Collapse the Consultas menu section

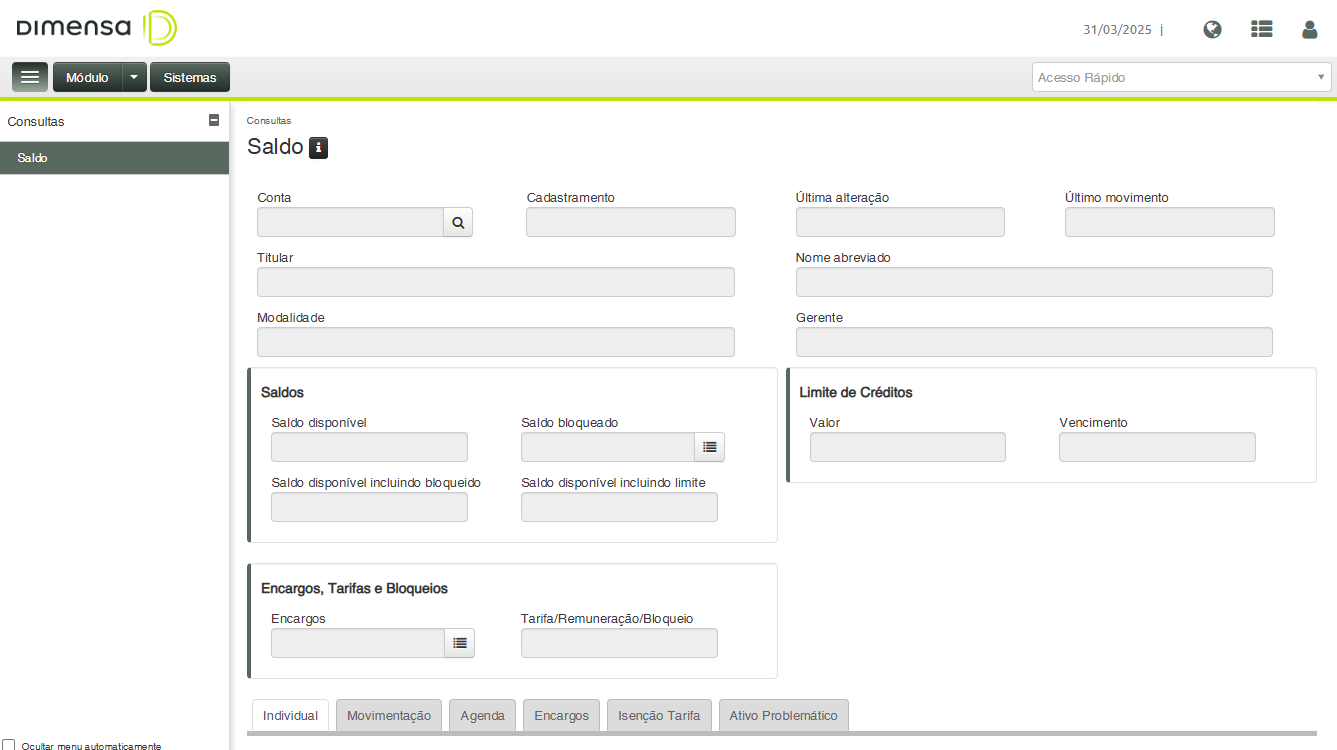[x=213, y=120]
